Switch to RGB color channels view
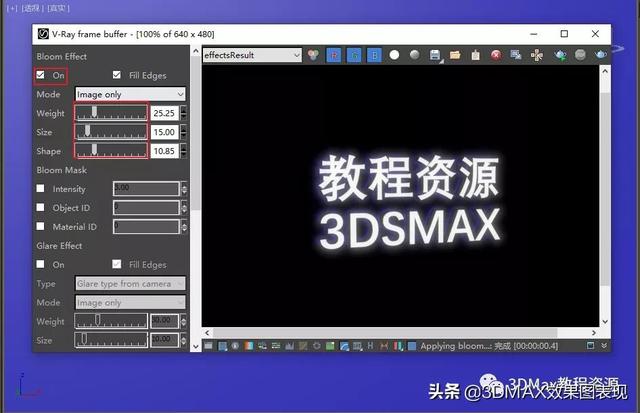 pos(313,55)
